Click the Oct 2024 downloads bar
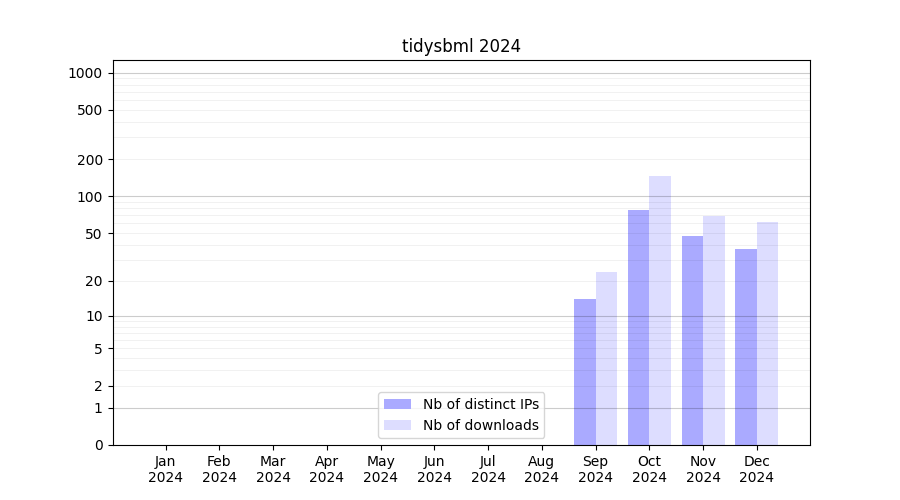Image resolution: width=900 pixels, height=500 pixels. (x=660, y=310)
